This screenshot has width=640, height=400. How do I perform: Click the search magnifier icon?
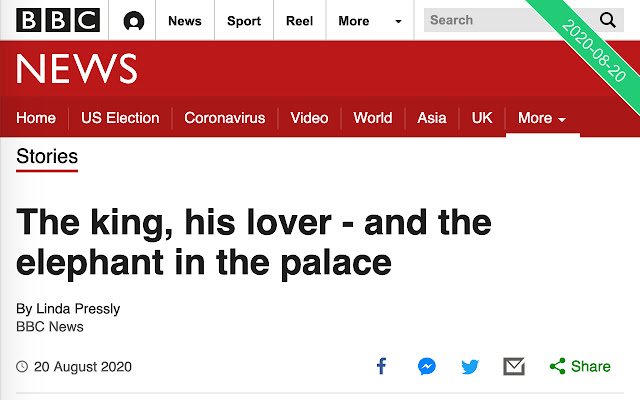(x=608, y=20)
